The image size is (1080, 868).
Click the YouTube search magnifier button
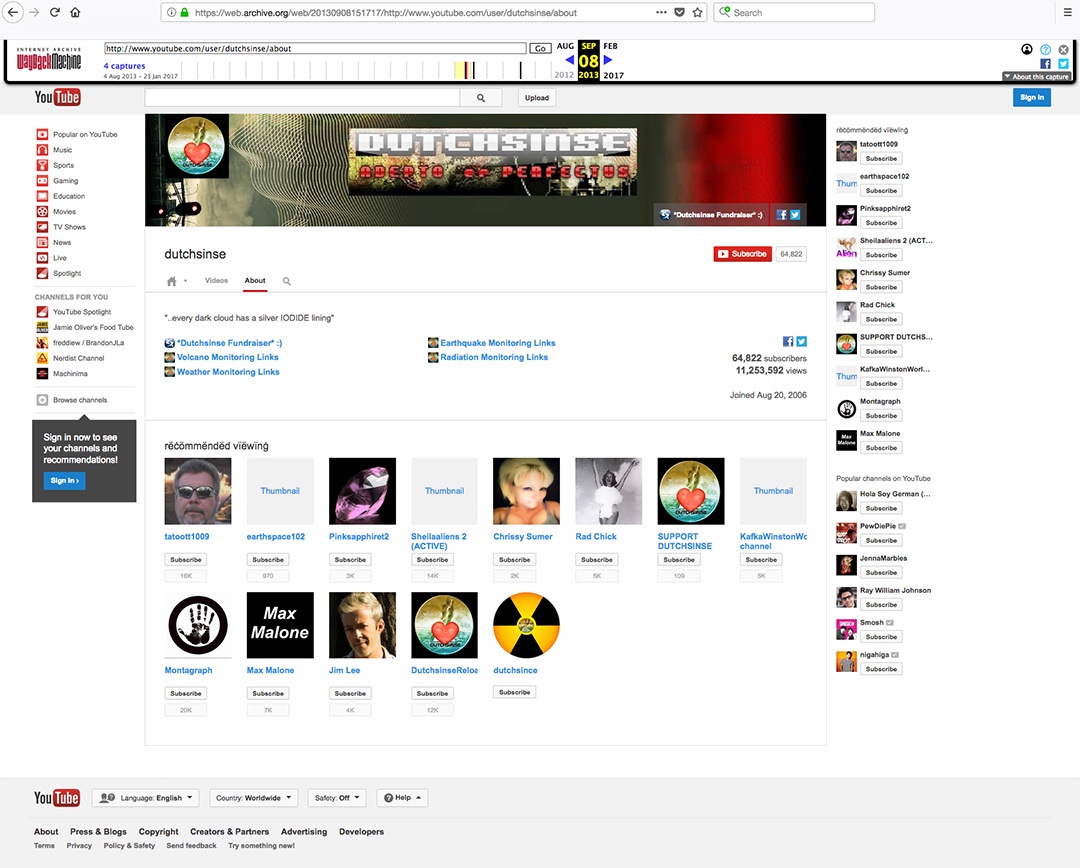point(481,98)
